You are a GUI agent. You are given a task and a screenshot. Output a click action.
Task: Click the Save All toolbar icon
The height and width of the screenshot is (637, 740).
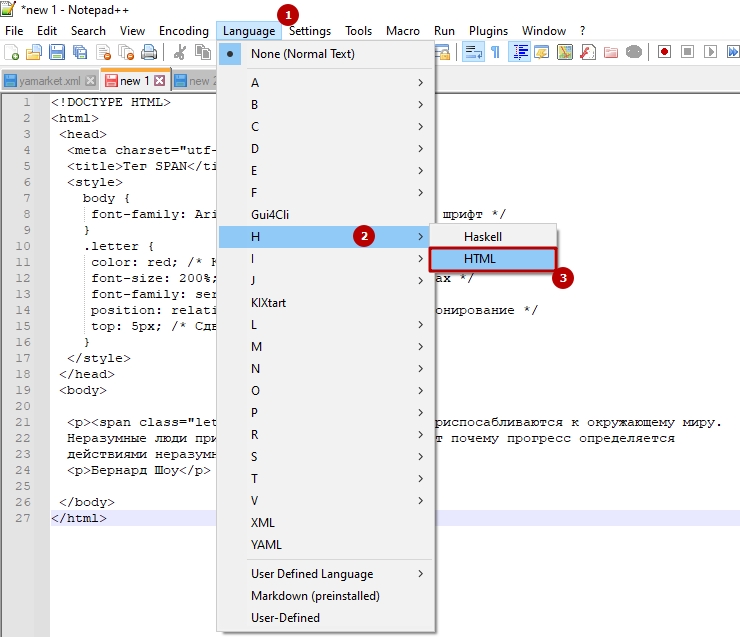[79, 53]
